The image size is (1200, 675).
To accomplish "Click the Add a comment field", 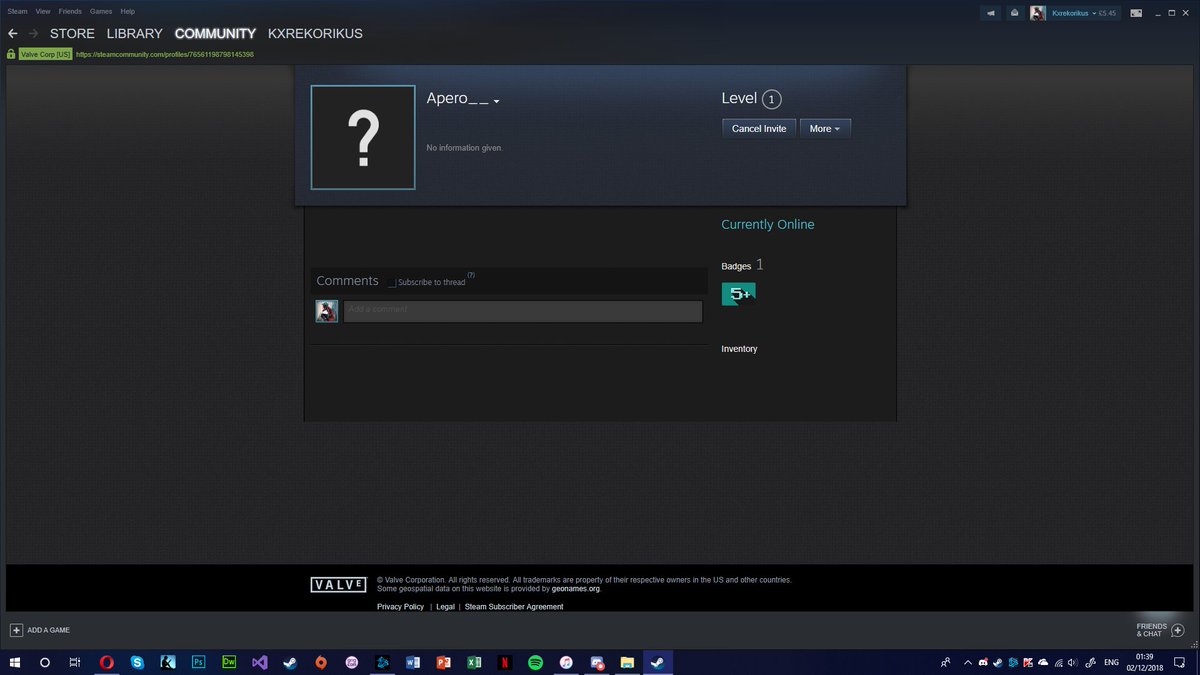I will [523, 311].
